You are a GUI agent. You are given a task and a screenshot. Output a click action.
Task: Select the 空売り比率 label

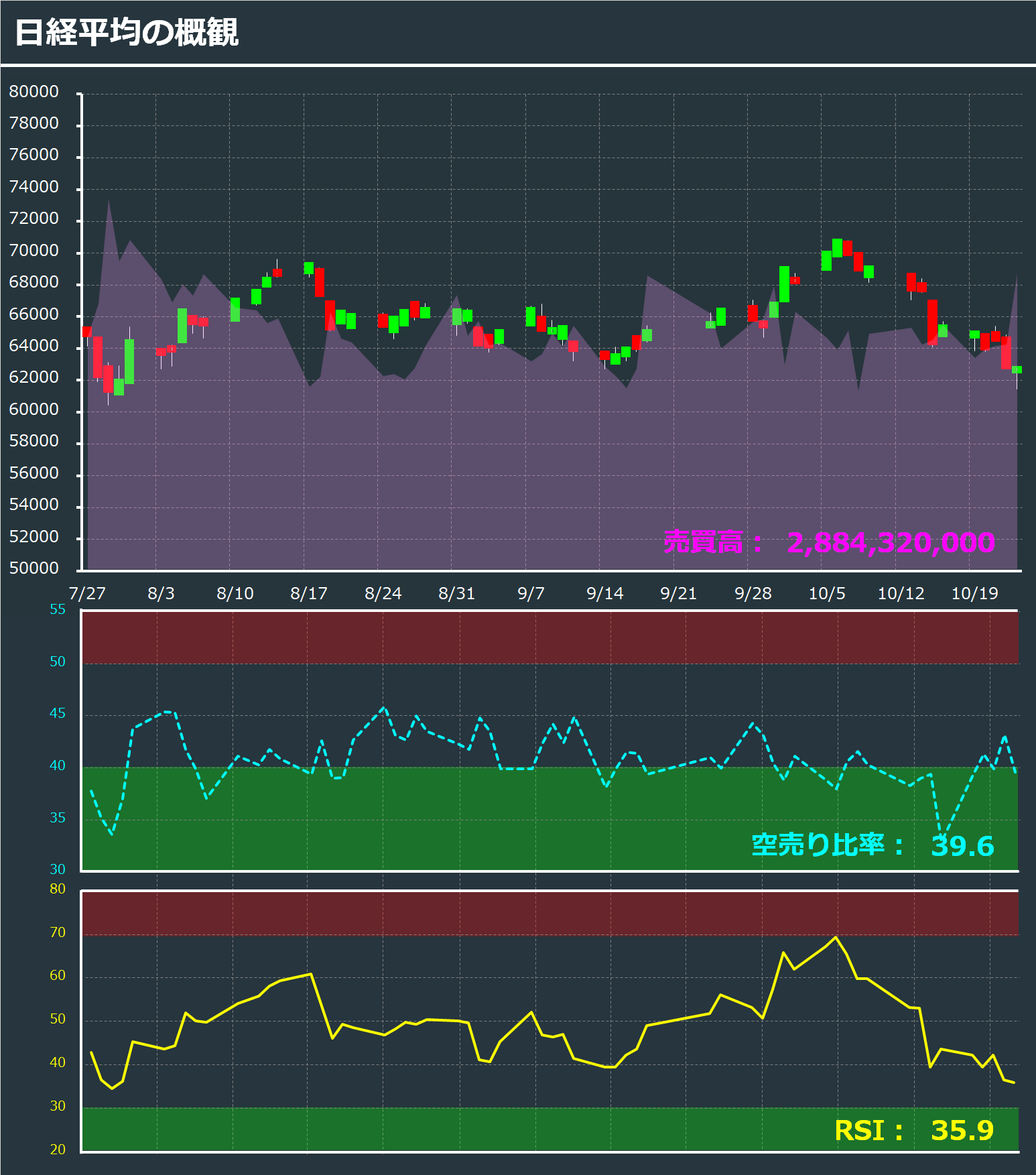click(828, 845)
